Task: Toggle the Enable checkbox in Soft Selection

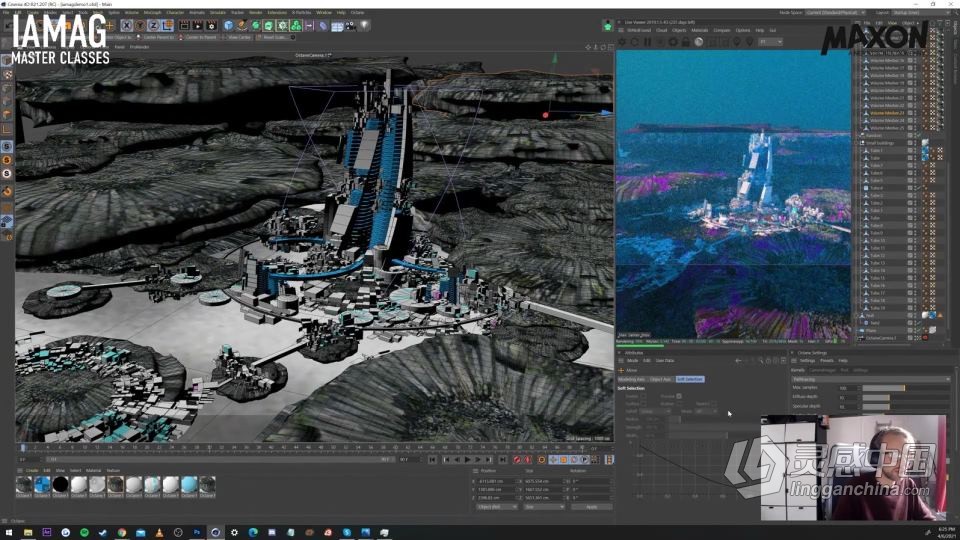Action: (x=642, y=397)
